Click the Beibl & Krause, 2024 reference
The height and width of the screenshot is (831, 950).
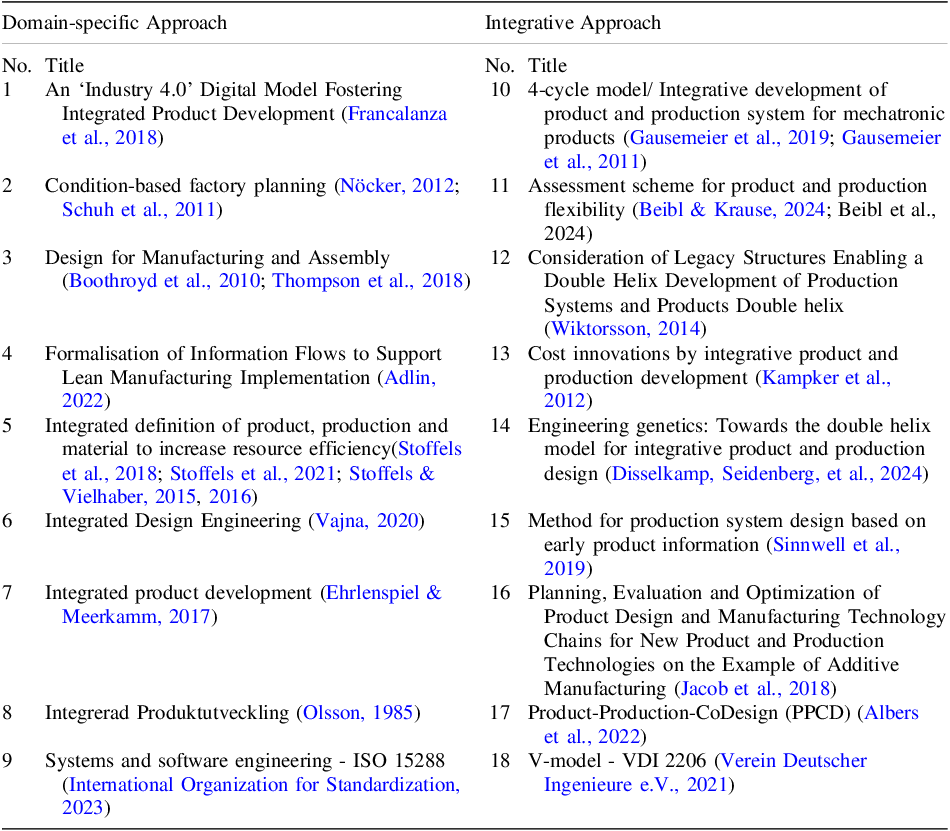(732, 210)
